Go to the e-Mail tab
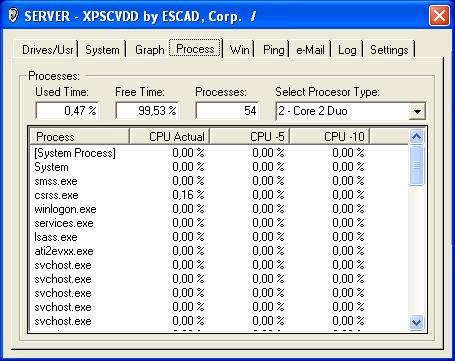This screenshot has width=455, height=361. [310, 50]
